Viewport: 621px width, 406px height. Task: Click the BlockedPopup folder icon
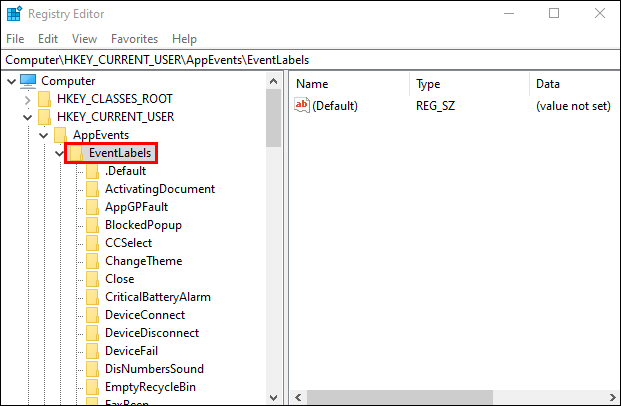coord(92,225)
